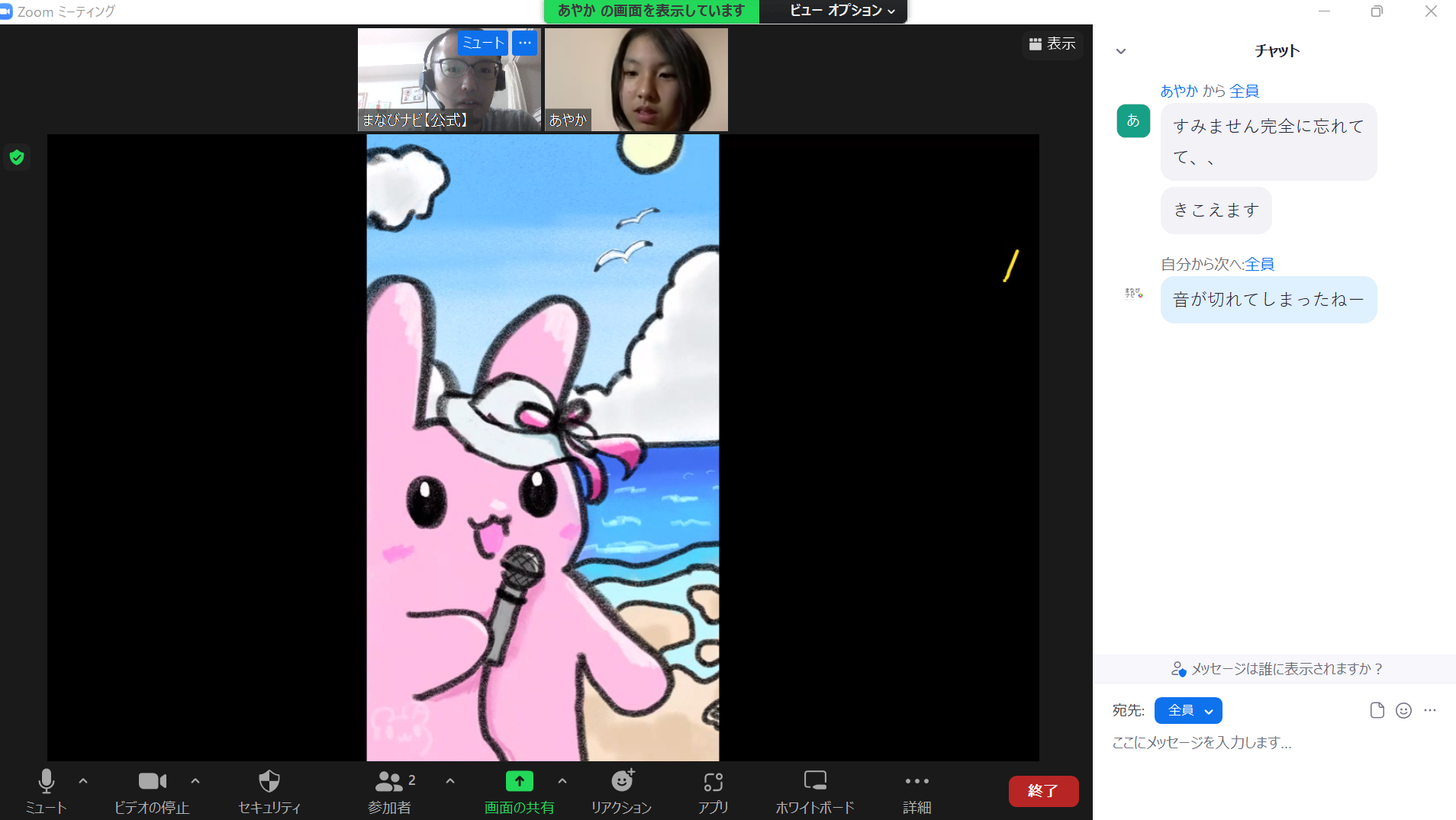Select あやか's video thumbnail

[x=636, y=79]
